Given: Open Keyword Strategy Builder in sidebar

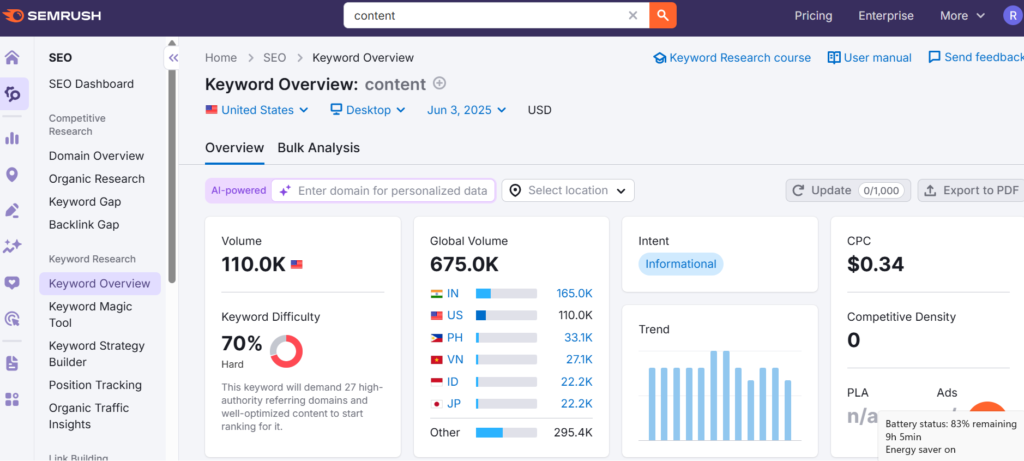Looking at the screenshot, I should click(x=97, y=354).
